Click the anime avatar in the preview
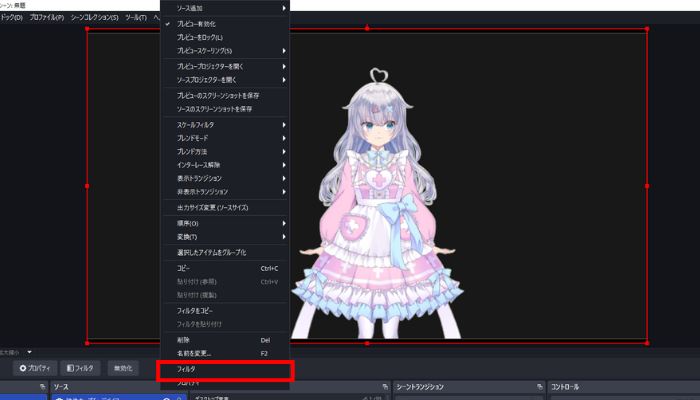 pos(377,205)
